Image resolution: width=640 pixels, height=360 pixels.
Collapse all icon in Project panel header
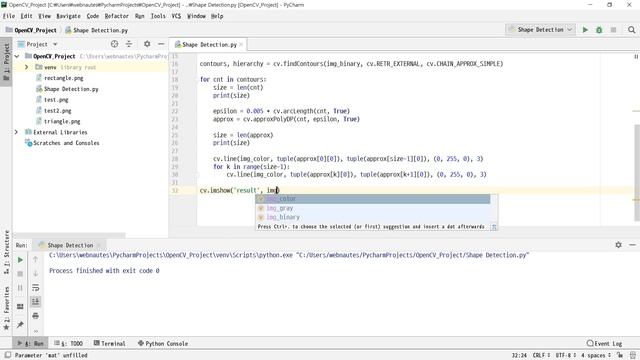(129, 44)
